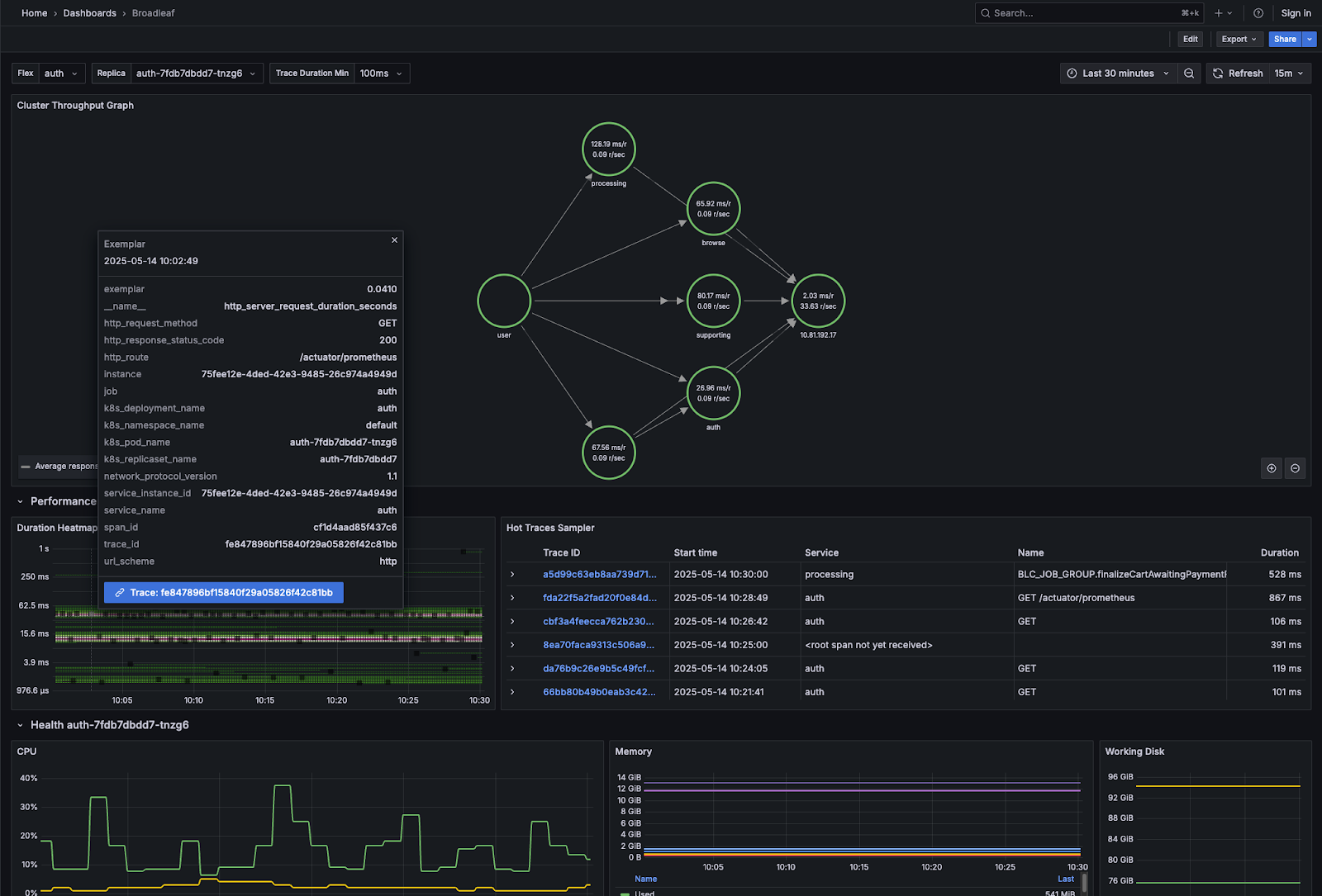
Task: Open the Replica variable dropdown
Action: [196, 73]
